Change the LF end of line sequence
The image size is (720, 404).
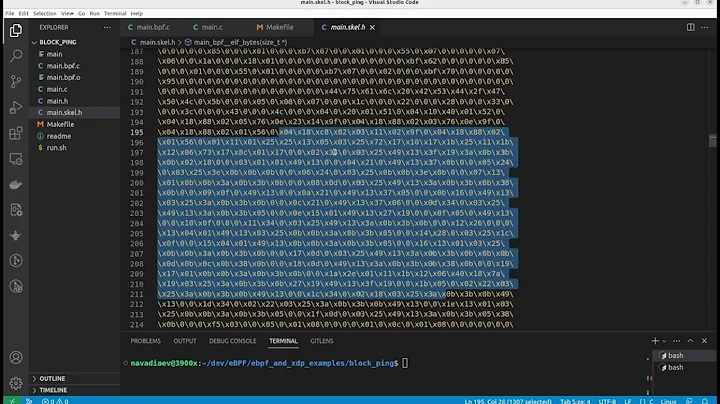click(627, 401)
